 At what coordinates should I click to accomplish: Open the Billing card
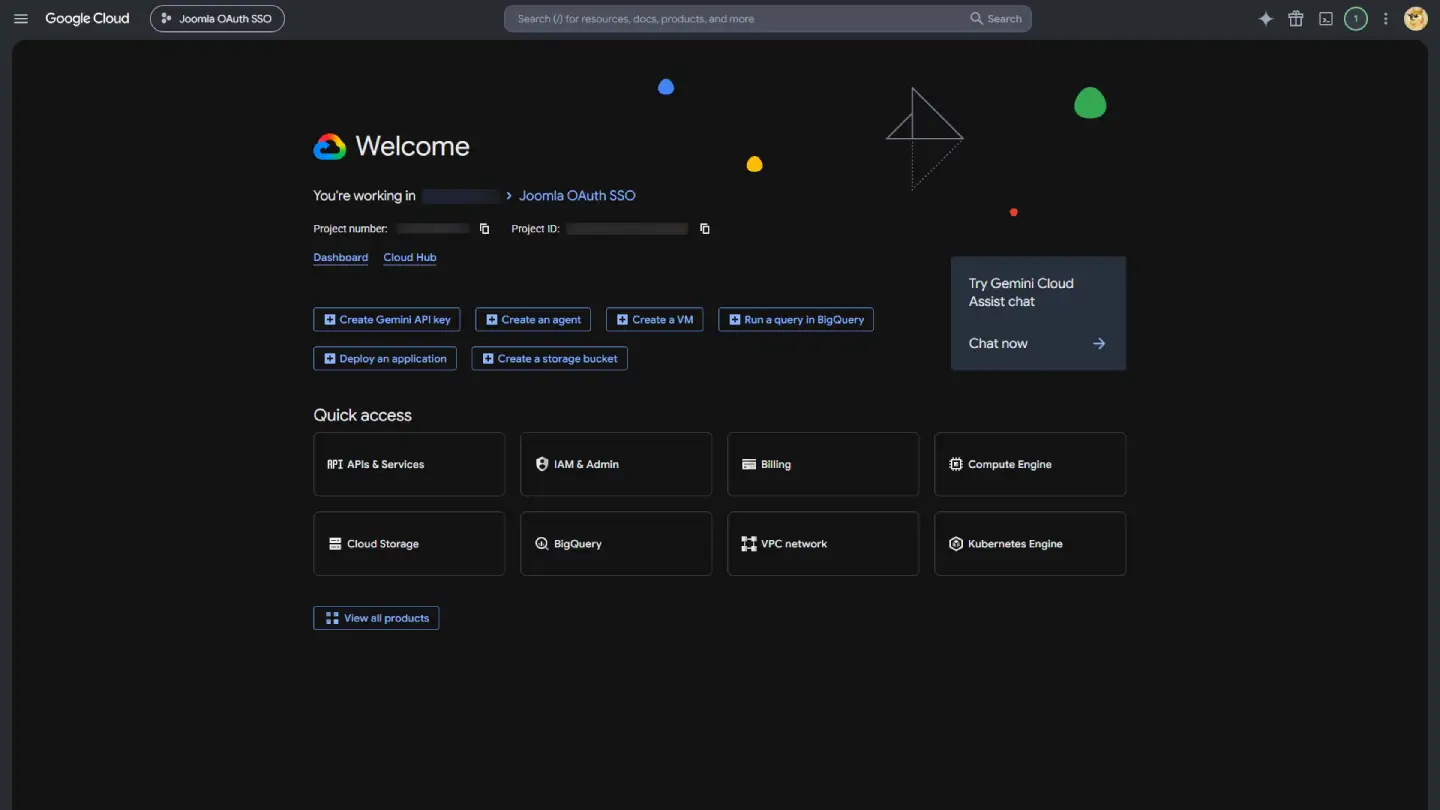click(x=823, y=464)
